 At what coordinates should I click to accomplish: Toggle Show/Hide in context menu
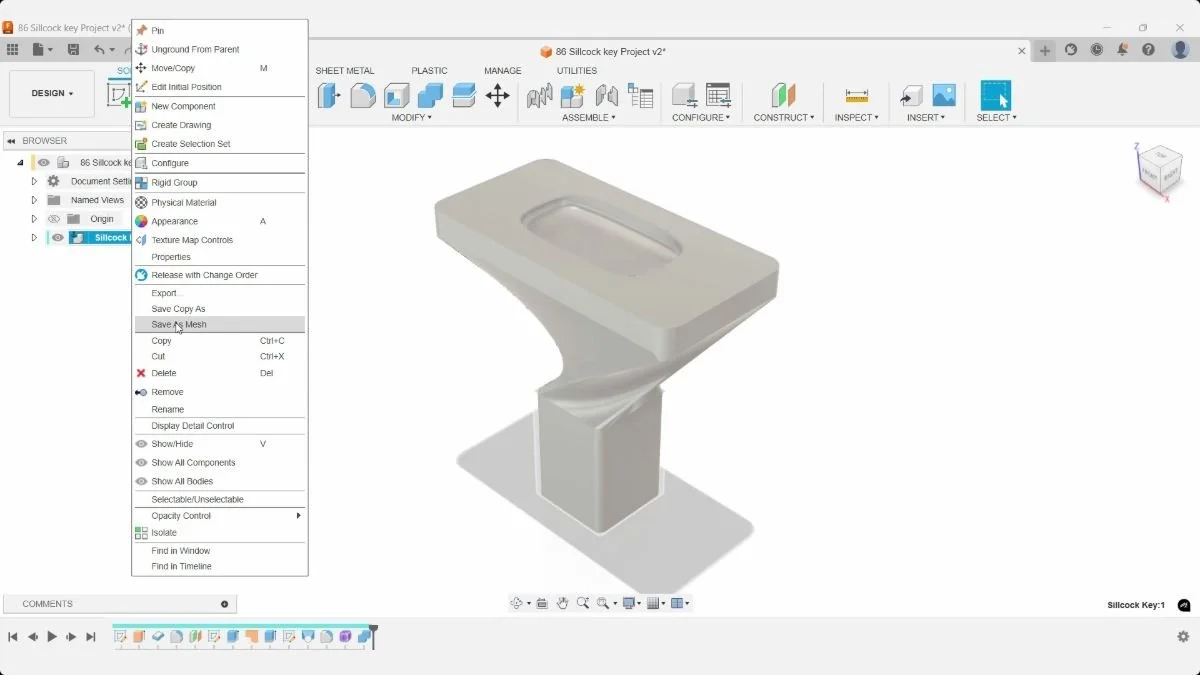coord(220,444)
